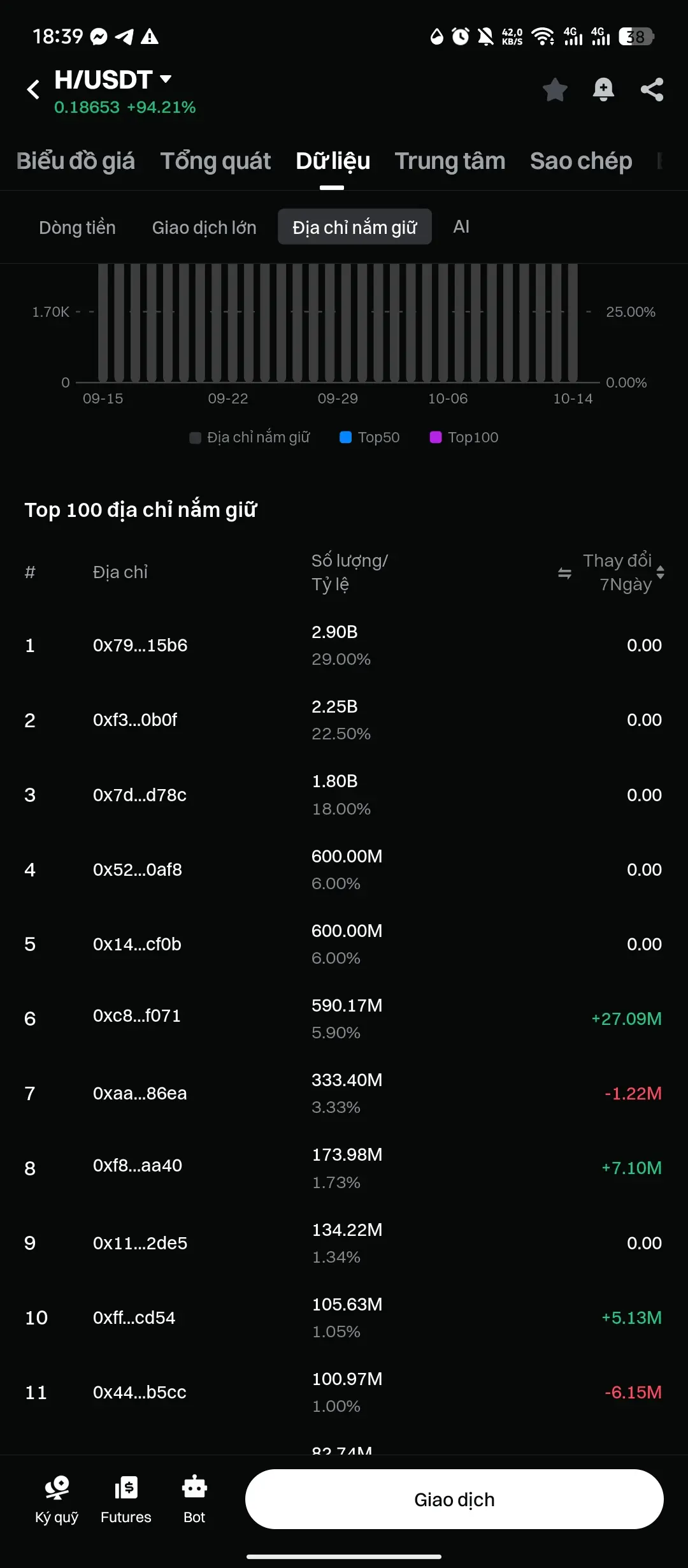688x1568 pixels.
Task: Switch to Biểu đồ giá tab
Action: pyautogui.click(x=75, y=161)
